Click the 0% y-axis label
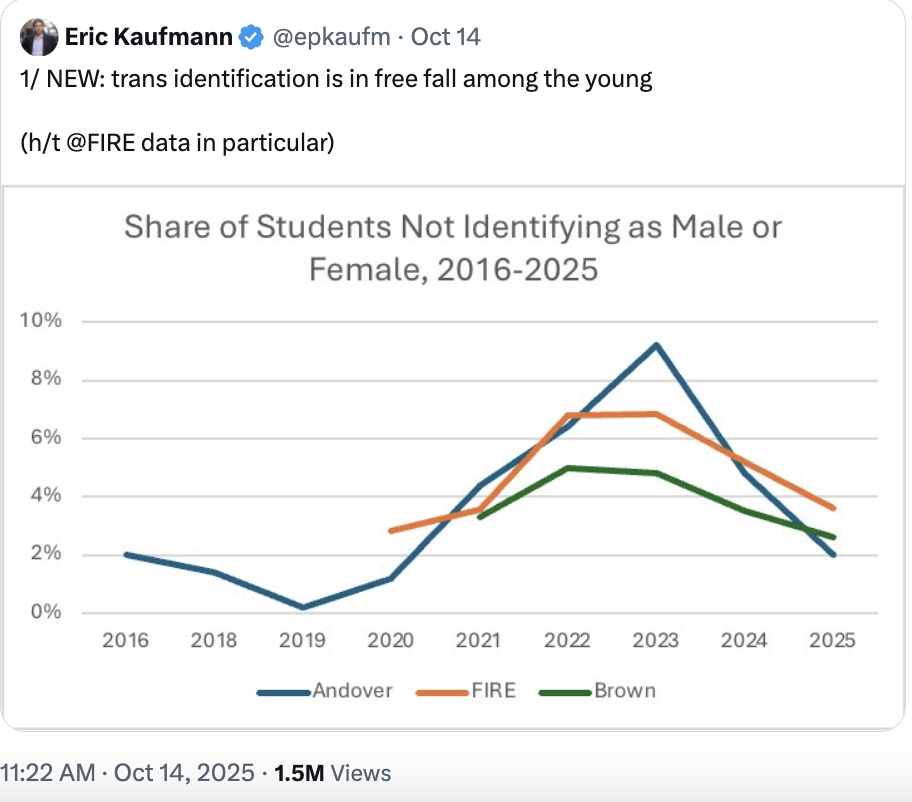912x802 pixels. pos(46,612)
